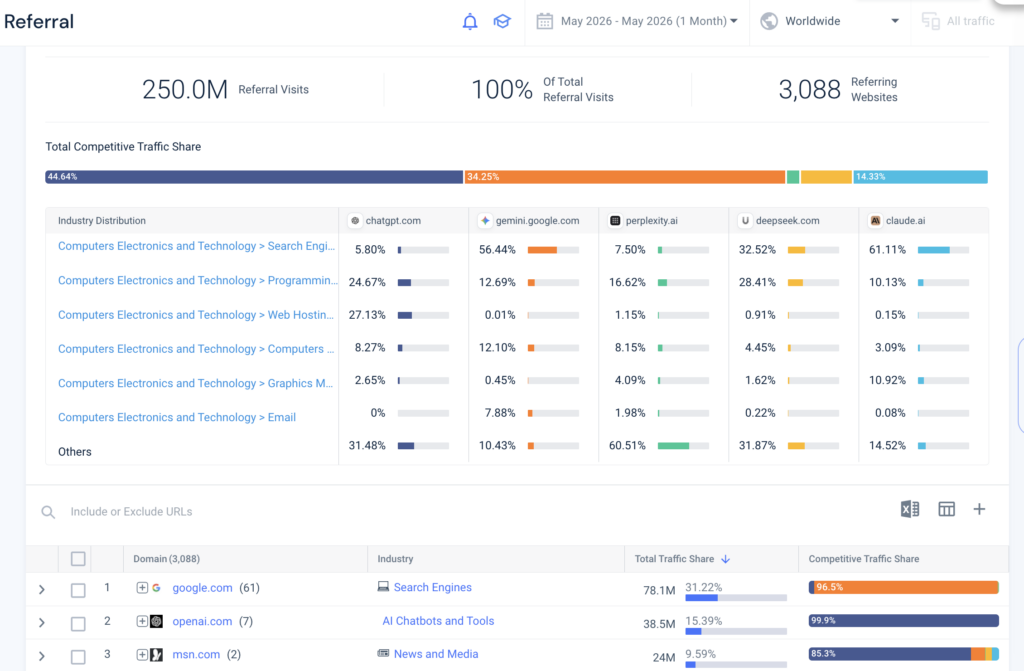The image size is (1024, 671).
Task: Click the plus box next to google.com
Action: (142, 587)
